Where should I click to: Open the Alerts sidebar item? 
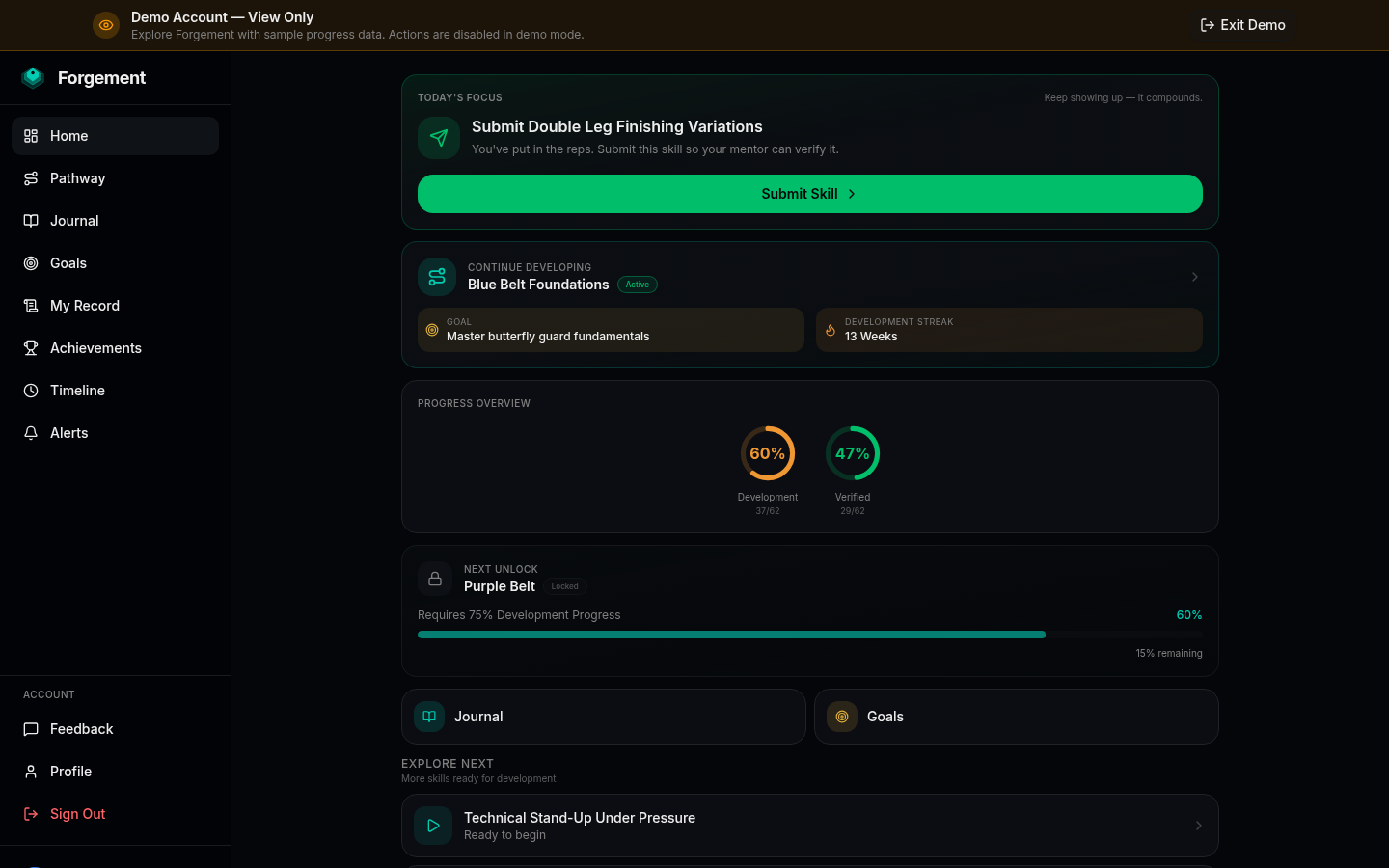click(x=115, y=433)
